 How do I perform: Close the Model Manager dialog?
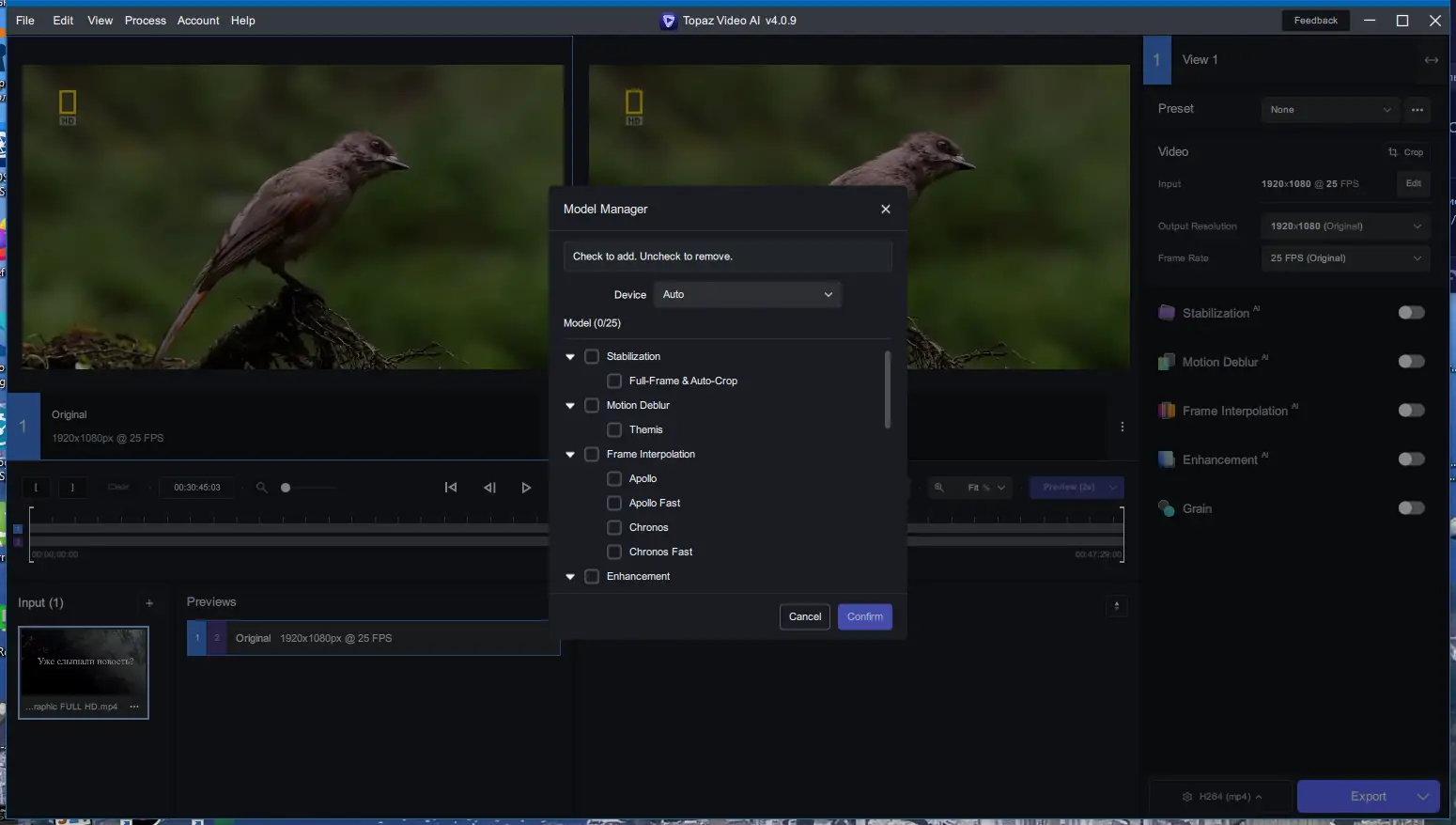885,209
